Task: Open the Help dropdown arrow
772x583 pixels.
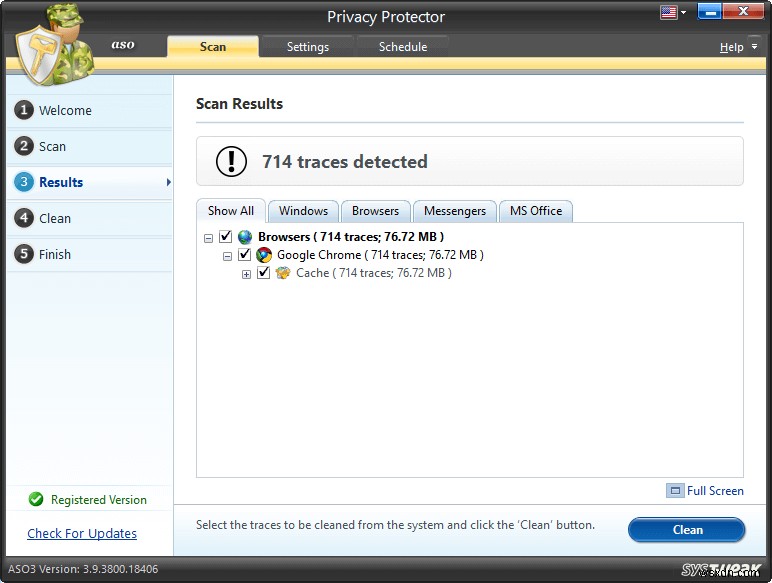Action: point(754,47)
